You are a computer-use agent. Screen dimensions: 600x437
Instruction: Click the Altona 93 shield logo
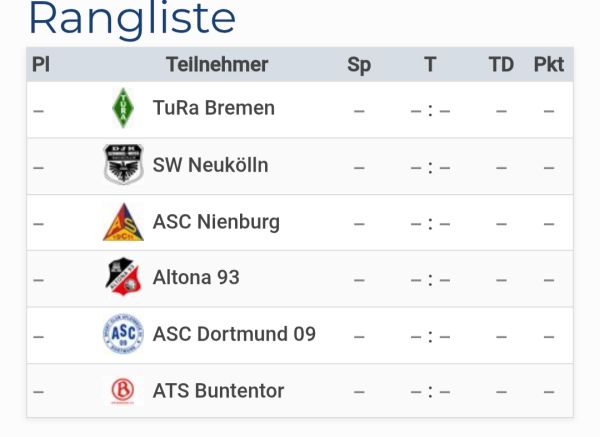(x=123, y=277)
